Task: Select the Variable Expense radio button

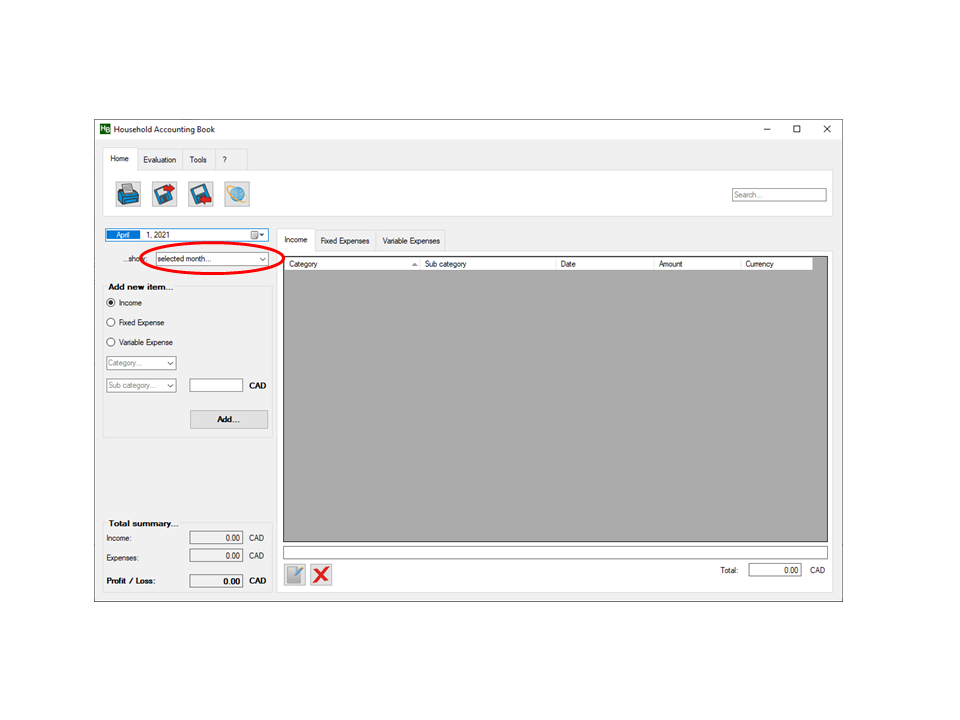Action: tap(111, 342)
